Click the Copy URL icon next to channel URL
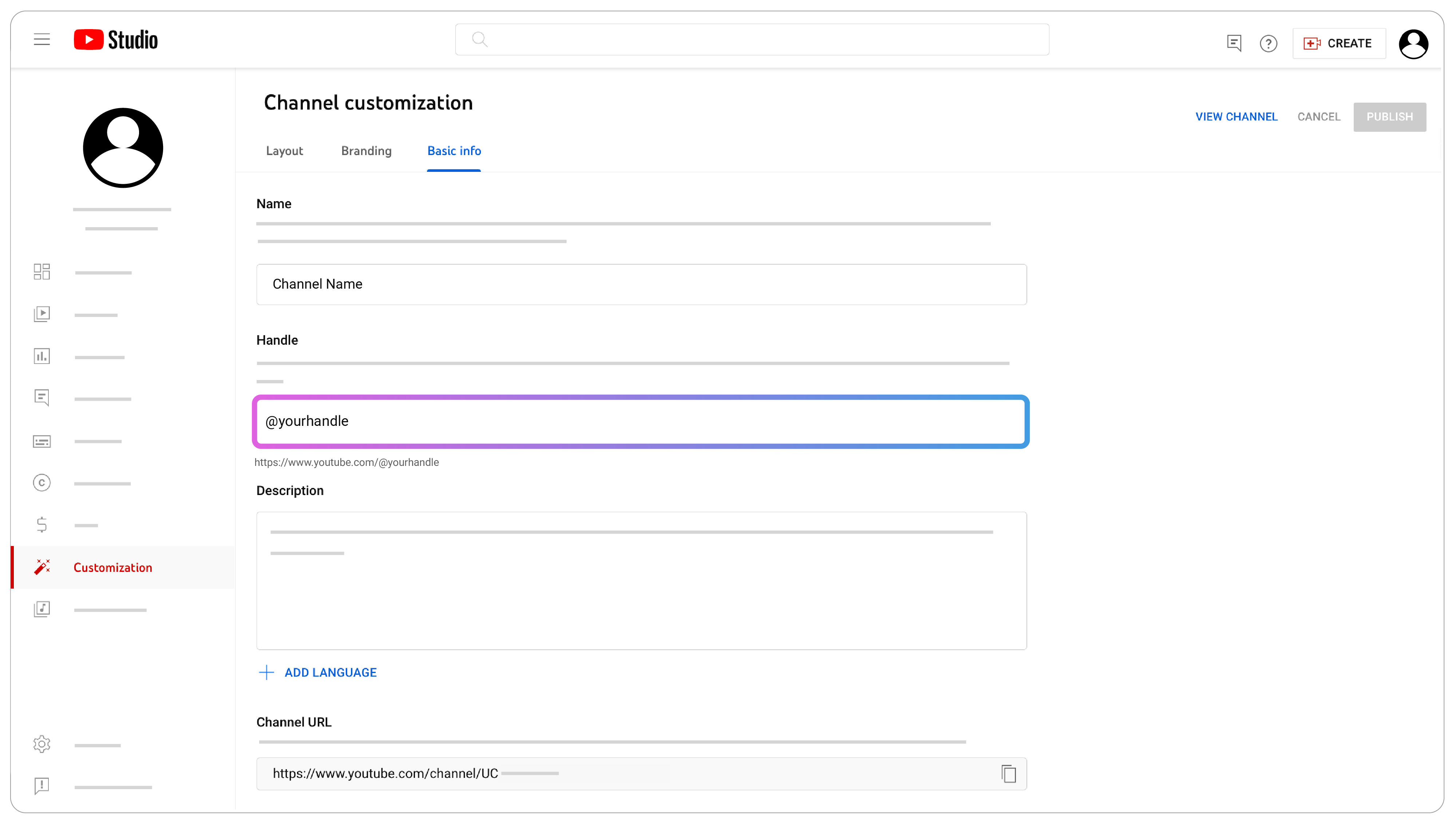Viewport: 1456px width, 819px height. 1009,774
